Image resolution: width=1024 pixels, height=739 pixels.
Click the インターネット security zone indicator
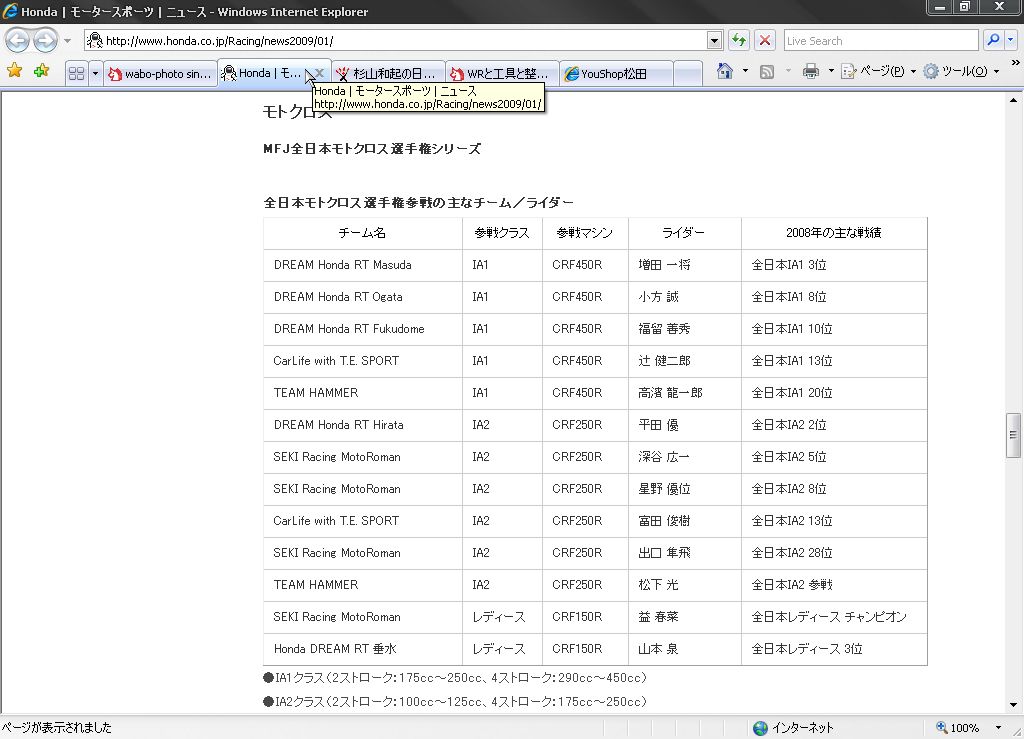pos(793,727)
